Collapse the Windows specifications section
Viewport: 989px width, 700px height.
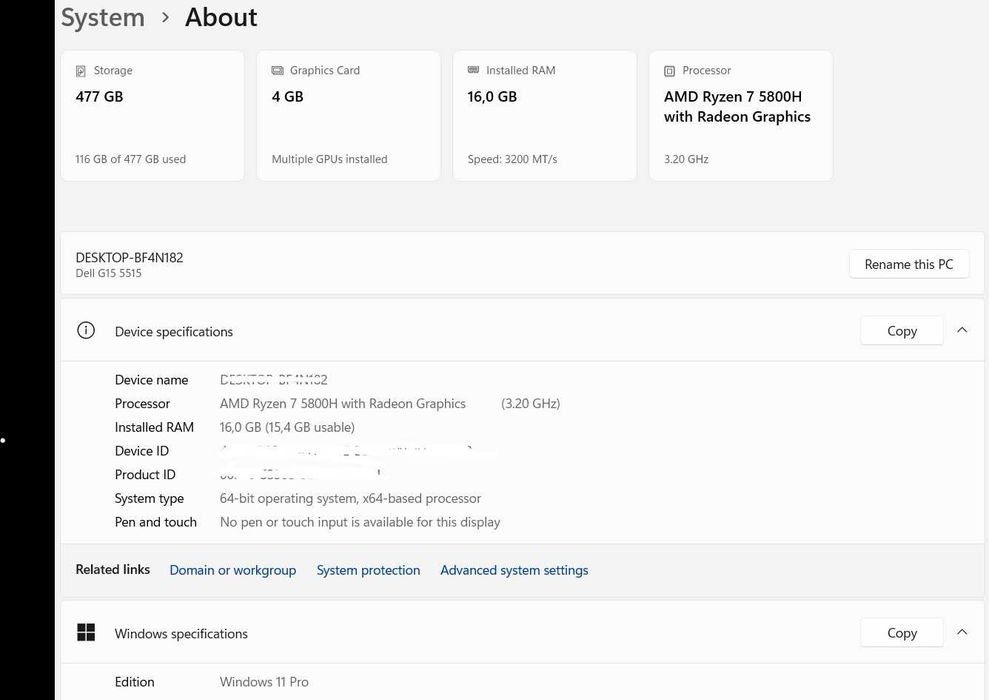(x=962, y=632)
